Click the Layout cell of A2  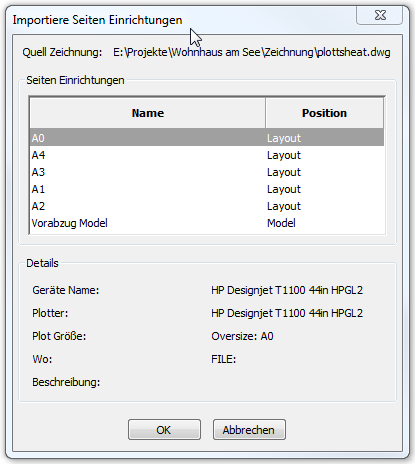pyautogui.click(x=284, y=206)
